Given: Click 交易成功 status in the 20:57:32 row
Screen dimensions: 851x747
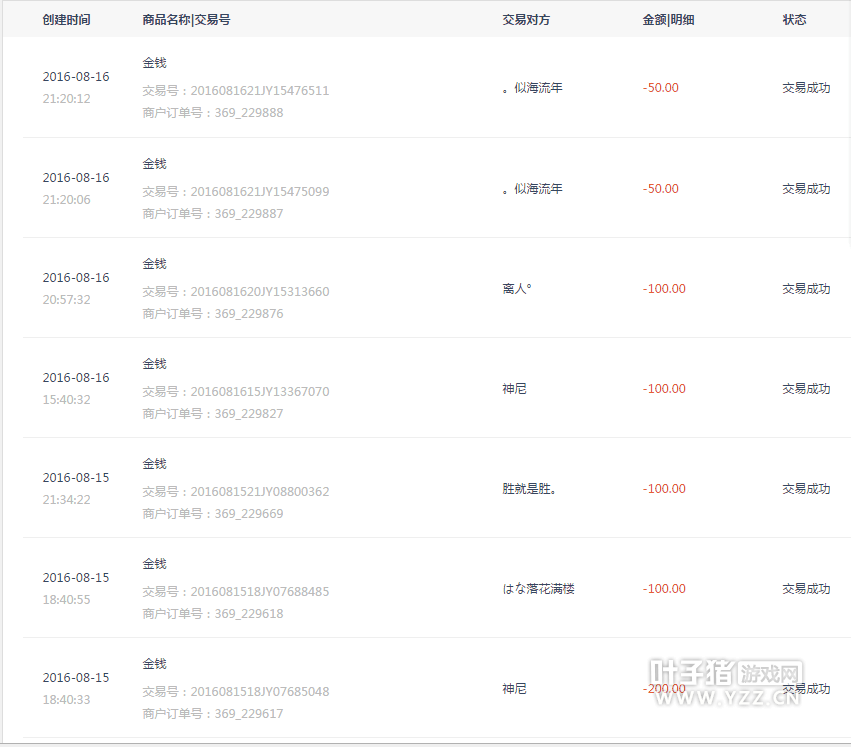Looking at the screenshot, I should coord(806,289).
